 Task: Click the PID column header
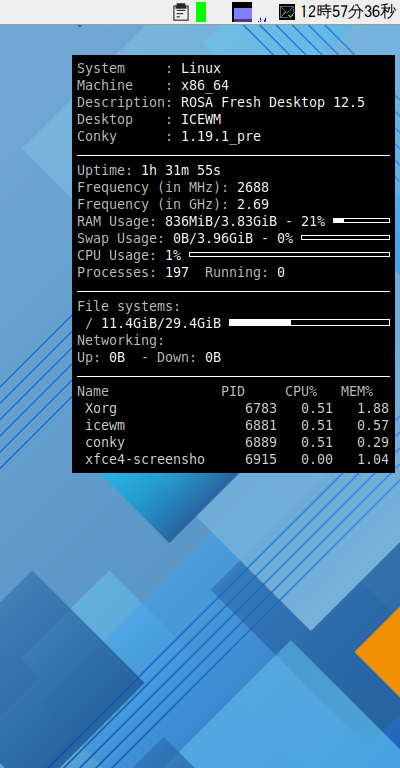click(233, 391)
